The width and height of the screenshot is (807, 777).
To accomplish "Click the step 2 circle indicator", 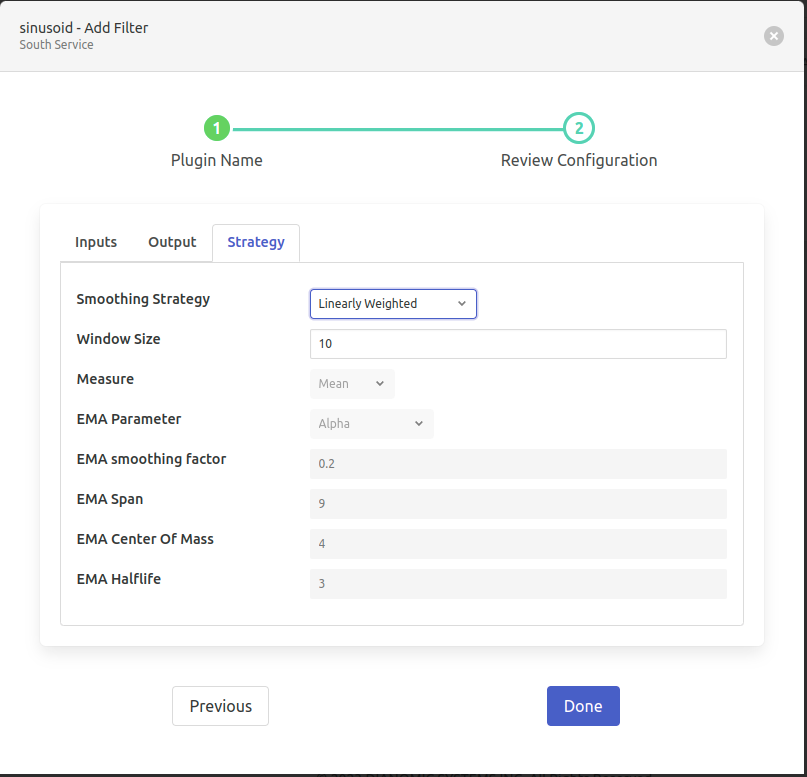I will click(x=578, y=129).
